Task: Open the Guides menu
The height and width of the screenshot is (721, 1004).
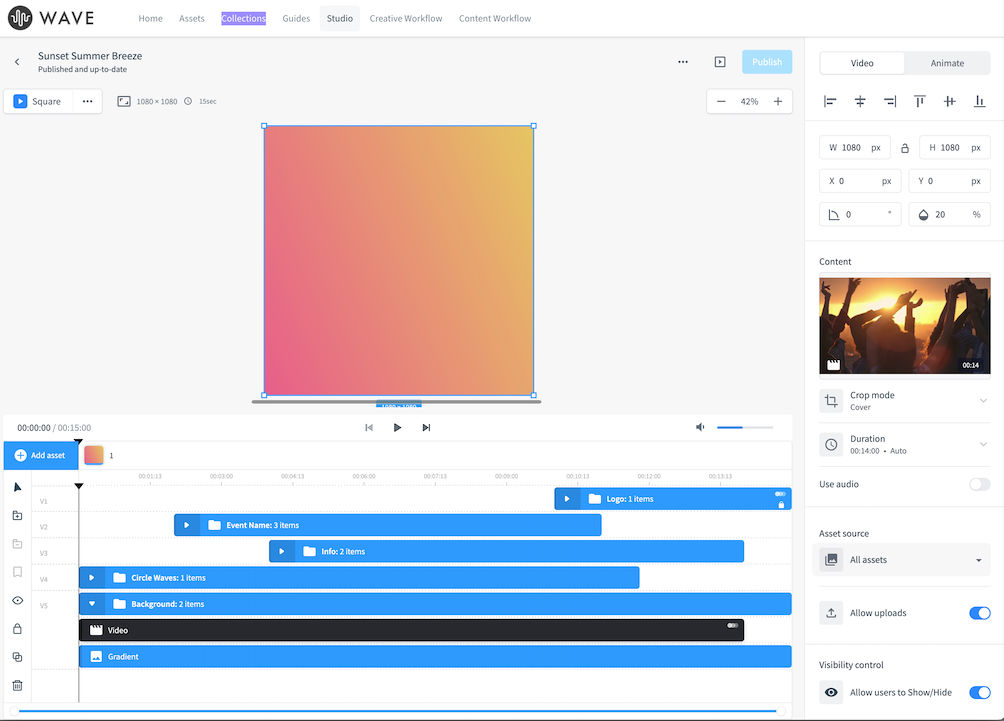Action: click(x=296, y=19)
